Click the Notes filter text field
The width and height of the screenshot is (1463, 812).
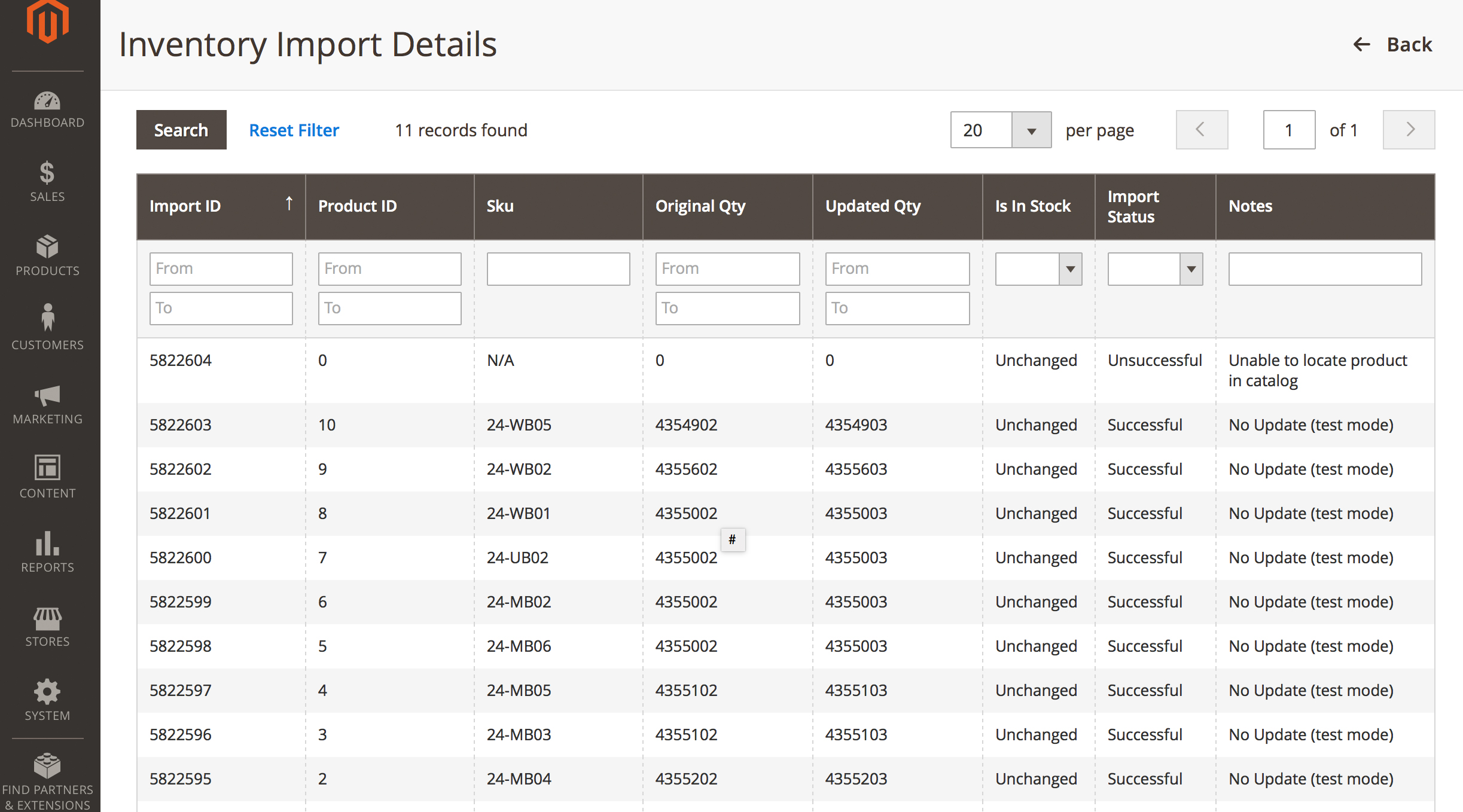tap(1325, 269)
